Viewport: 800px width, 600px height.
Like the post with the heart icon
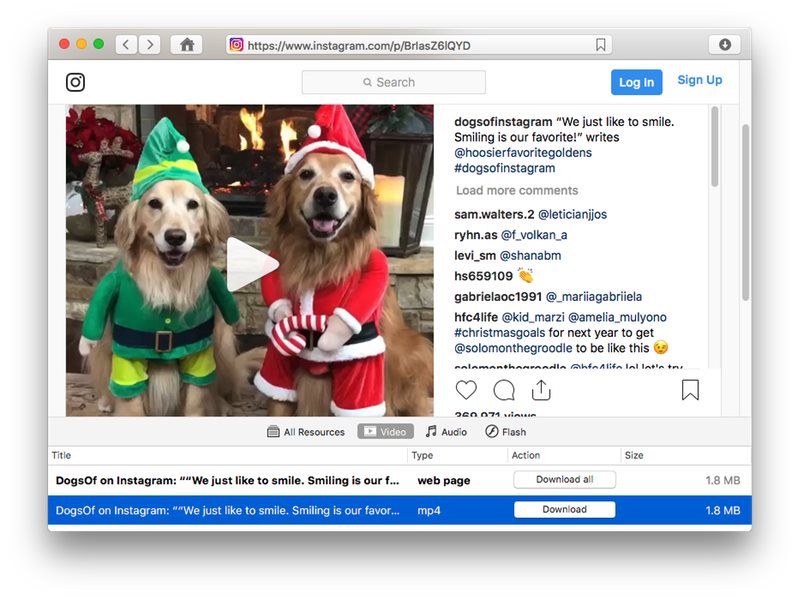tap(466, 390)
